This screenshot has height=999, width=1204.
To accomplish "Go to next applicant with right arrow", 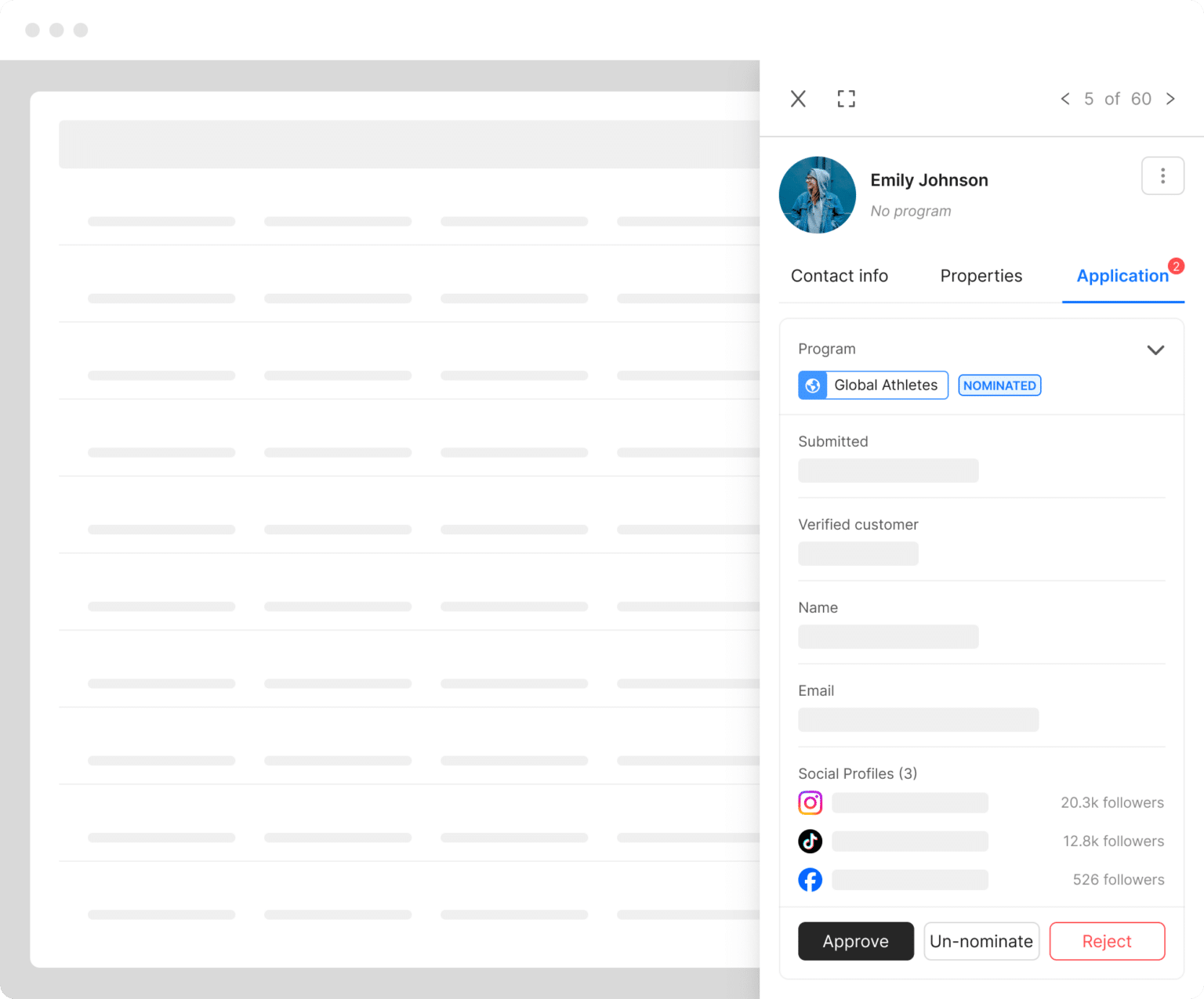I will point(1170,99).
